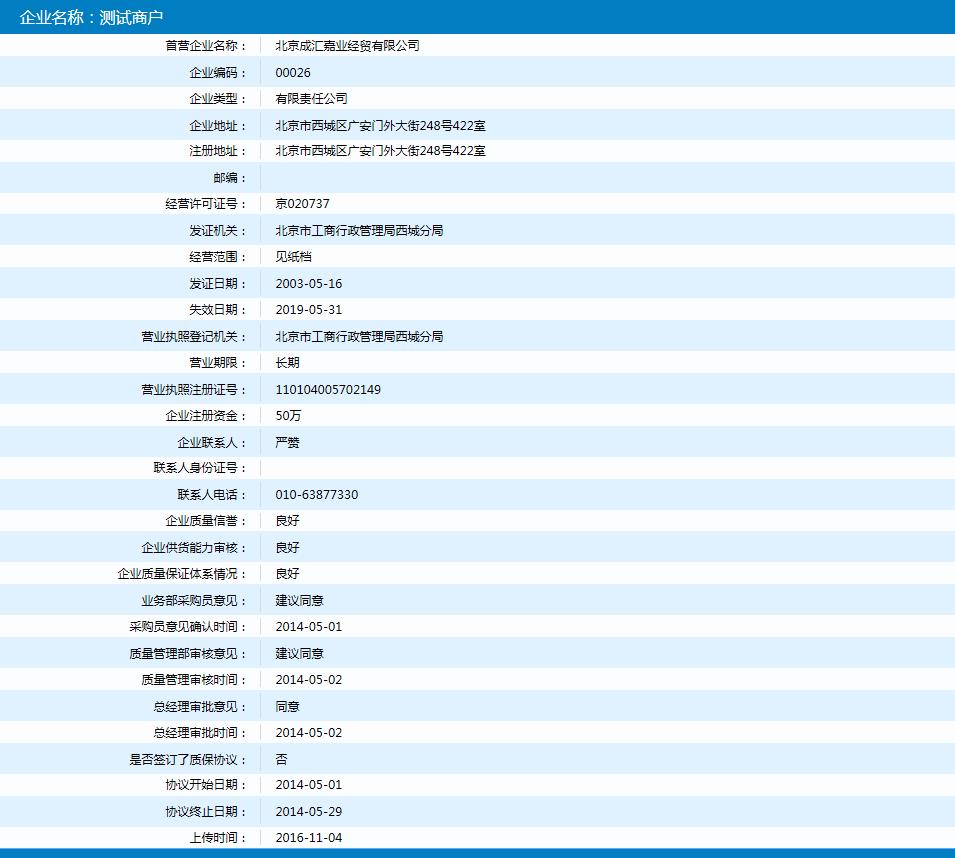Click contact person name 严赞
Screen dimensions: 955x858
pos(287,443)
